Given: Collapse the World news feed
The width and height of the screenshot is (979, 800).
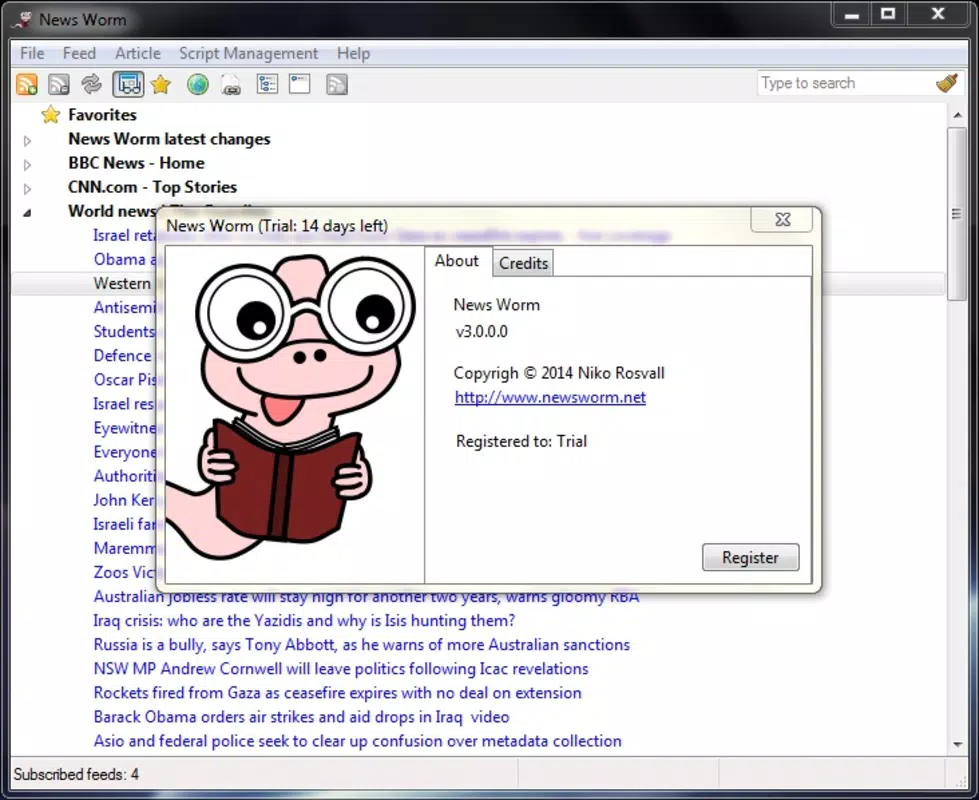Looking at the screenshot, I should [27, 213].
